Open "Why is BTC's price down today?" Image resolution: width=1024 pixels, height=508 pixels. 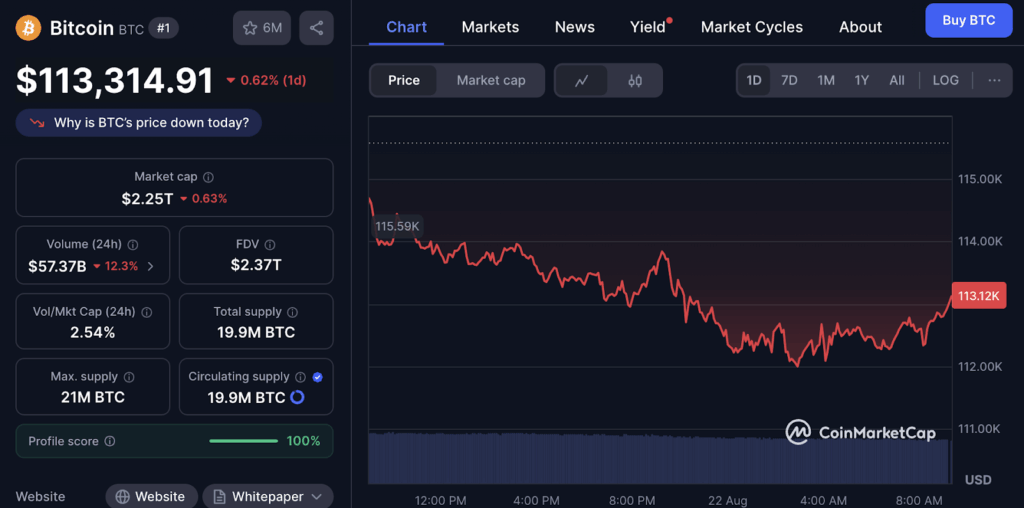click(139, 122)
